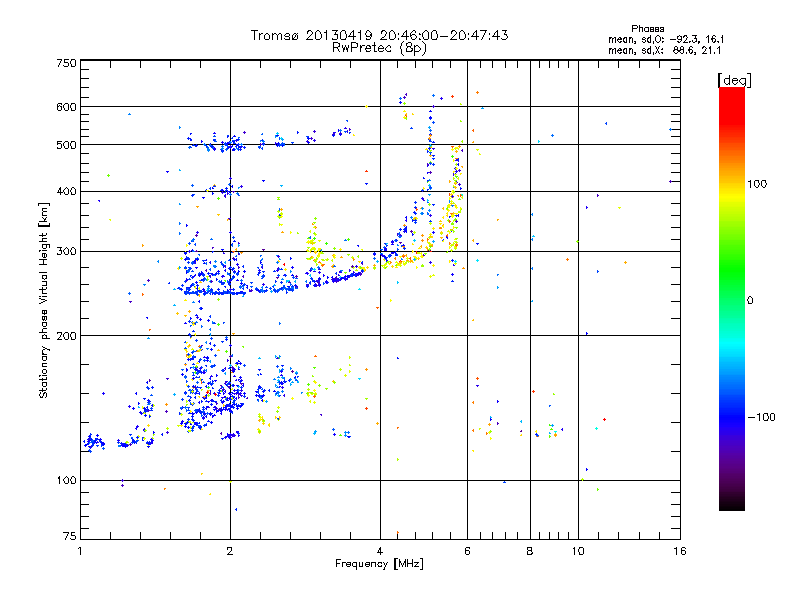Click the "RwPretec (8p)" subtitle
This screenshot has height=600, width=800.
379,48
